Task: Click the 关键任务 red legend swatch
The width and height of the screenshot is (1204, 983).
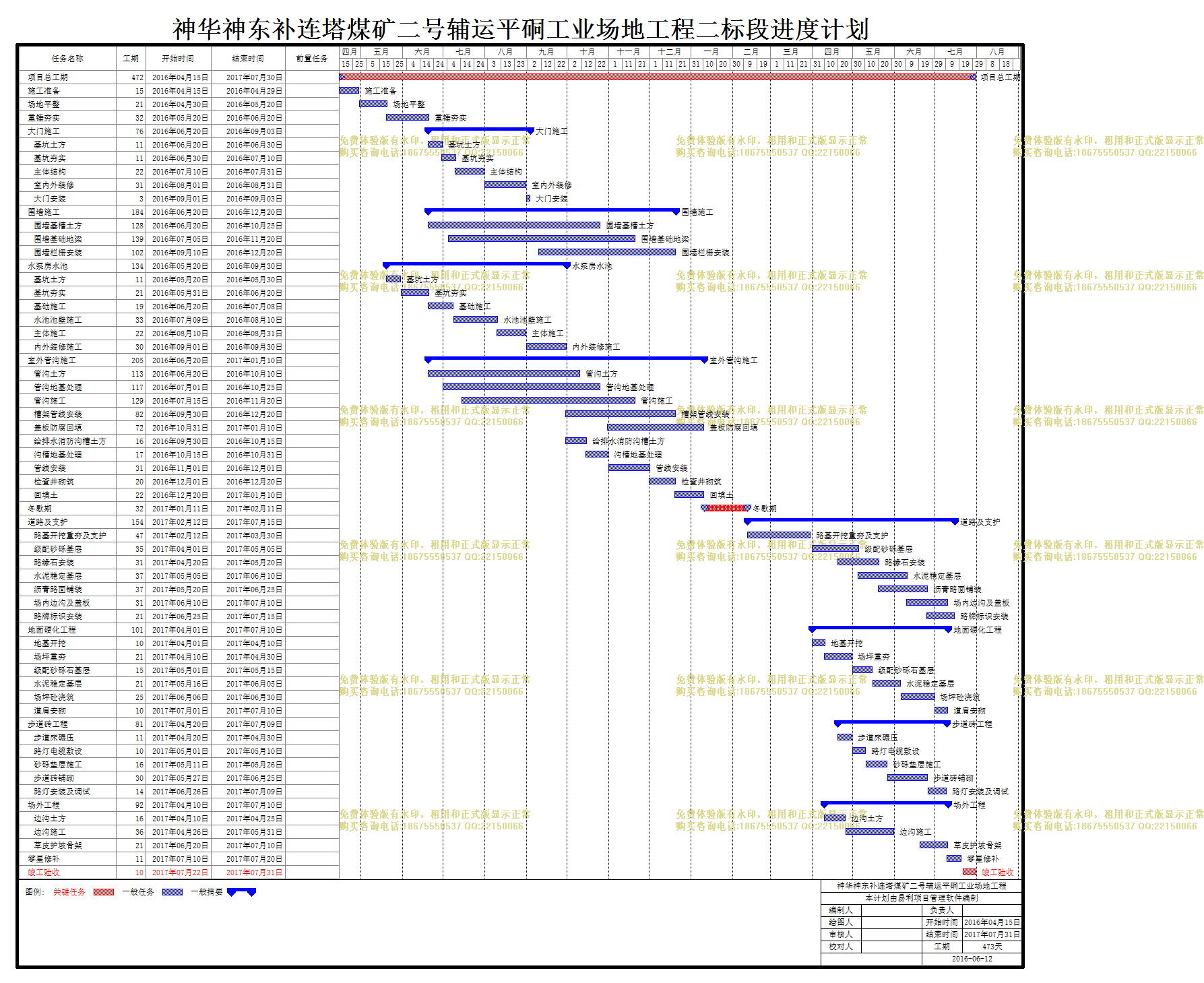Action: pos(104,892)
